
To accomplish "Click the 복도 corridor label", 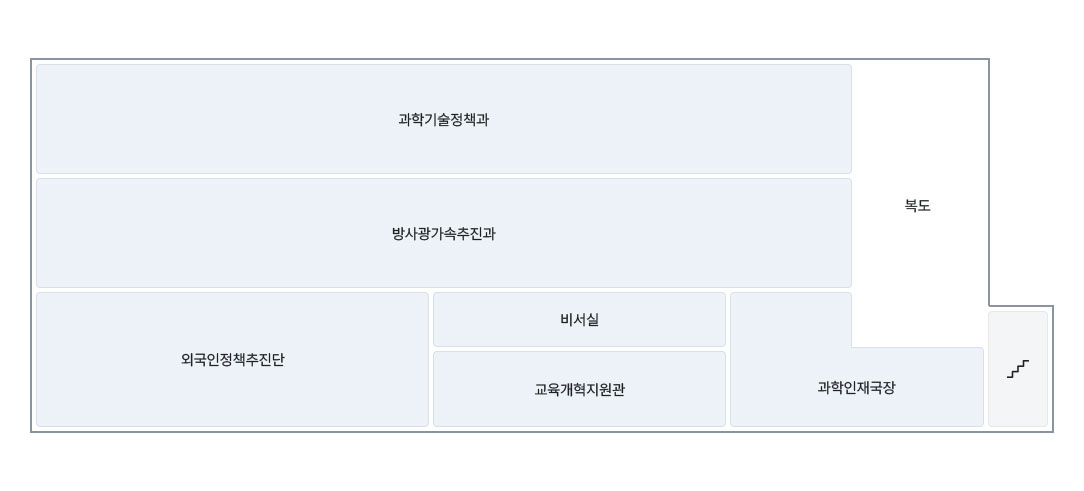I will click(x=917, y=206).
